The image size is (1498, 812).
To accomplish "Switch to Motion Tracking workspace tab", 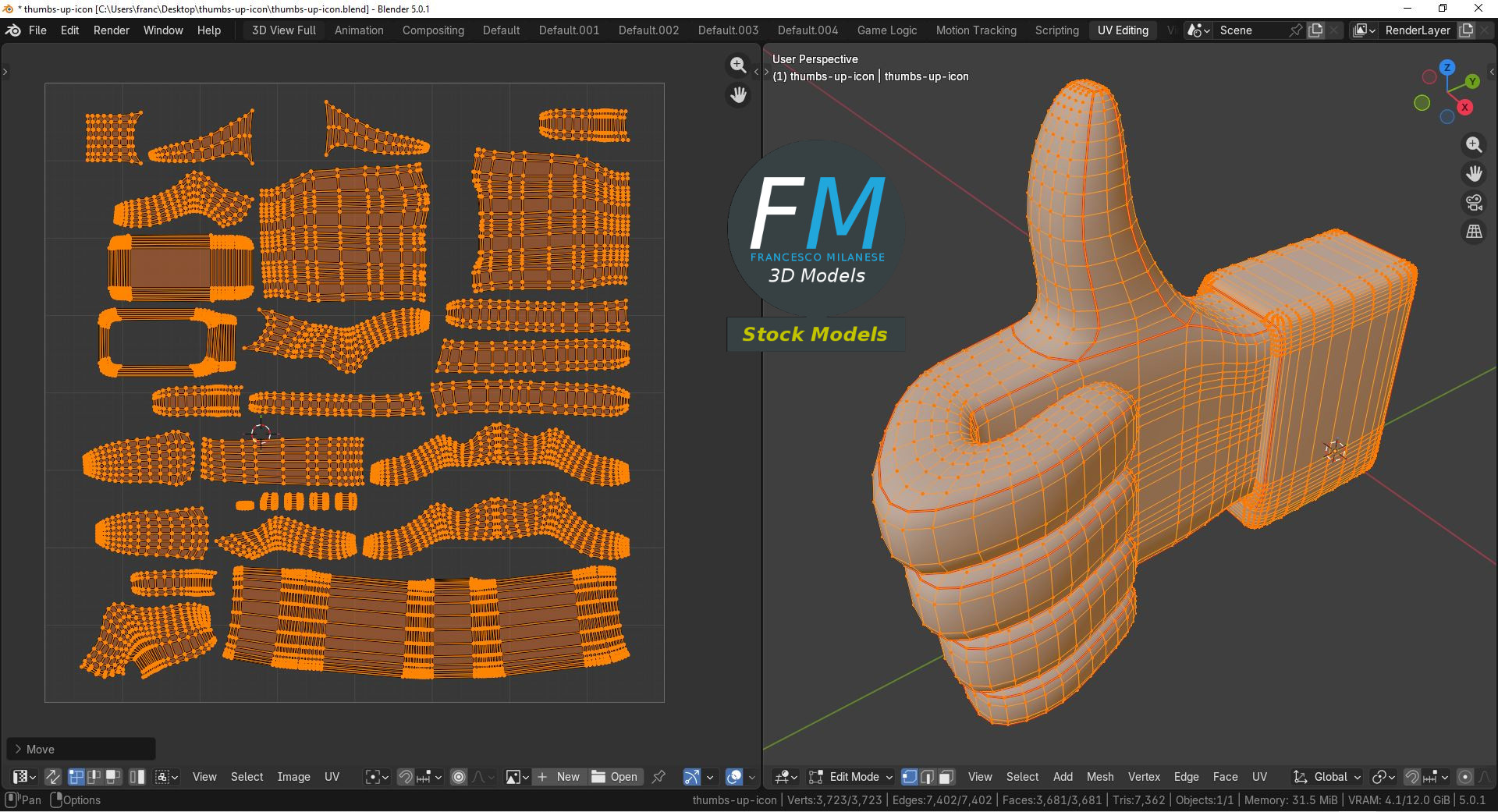I will (x=976, y=30).
